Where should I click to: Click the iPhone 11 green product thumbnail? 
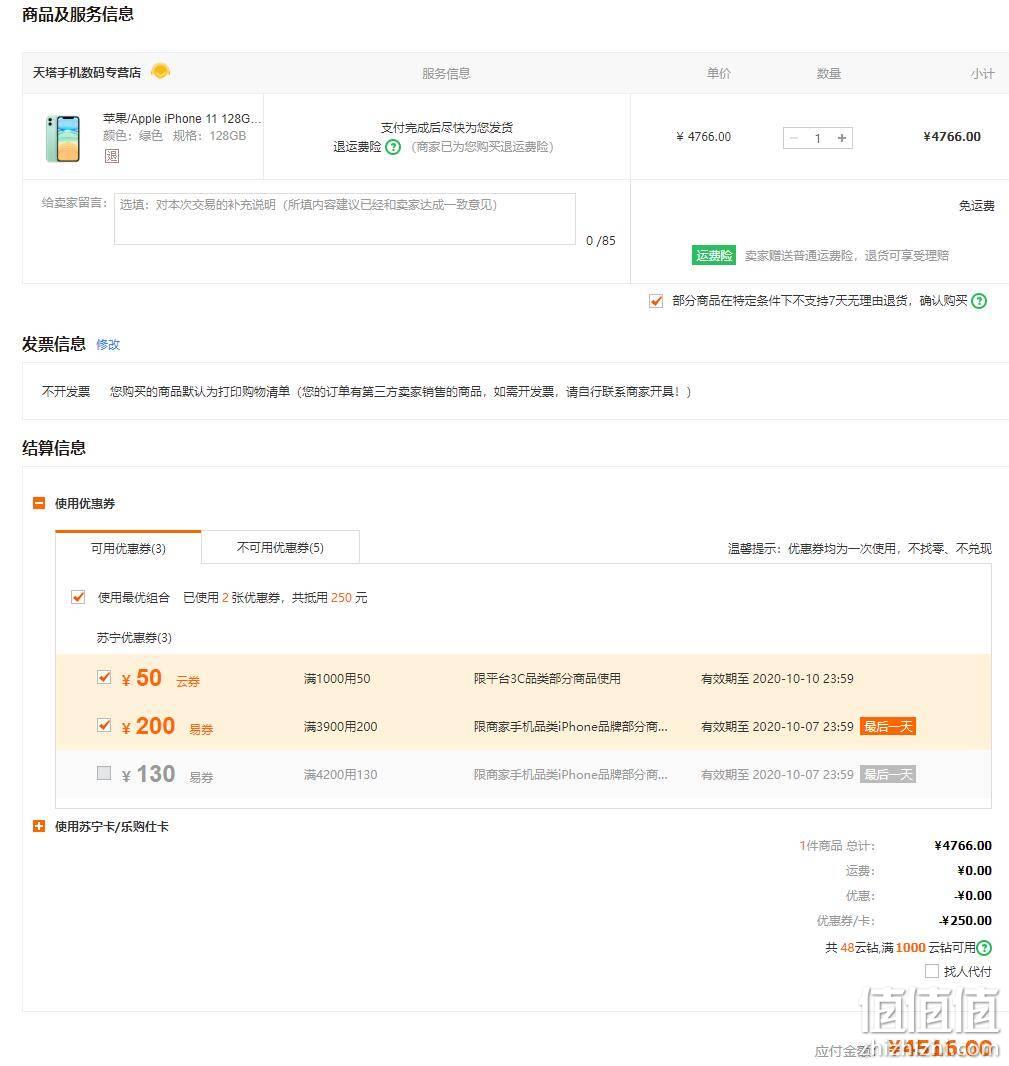pyautogui.click(x=63, y=138)
